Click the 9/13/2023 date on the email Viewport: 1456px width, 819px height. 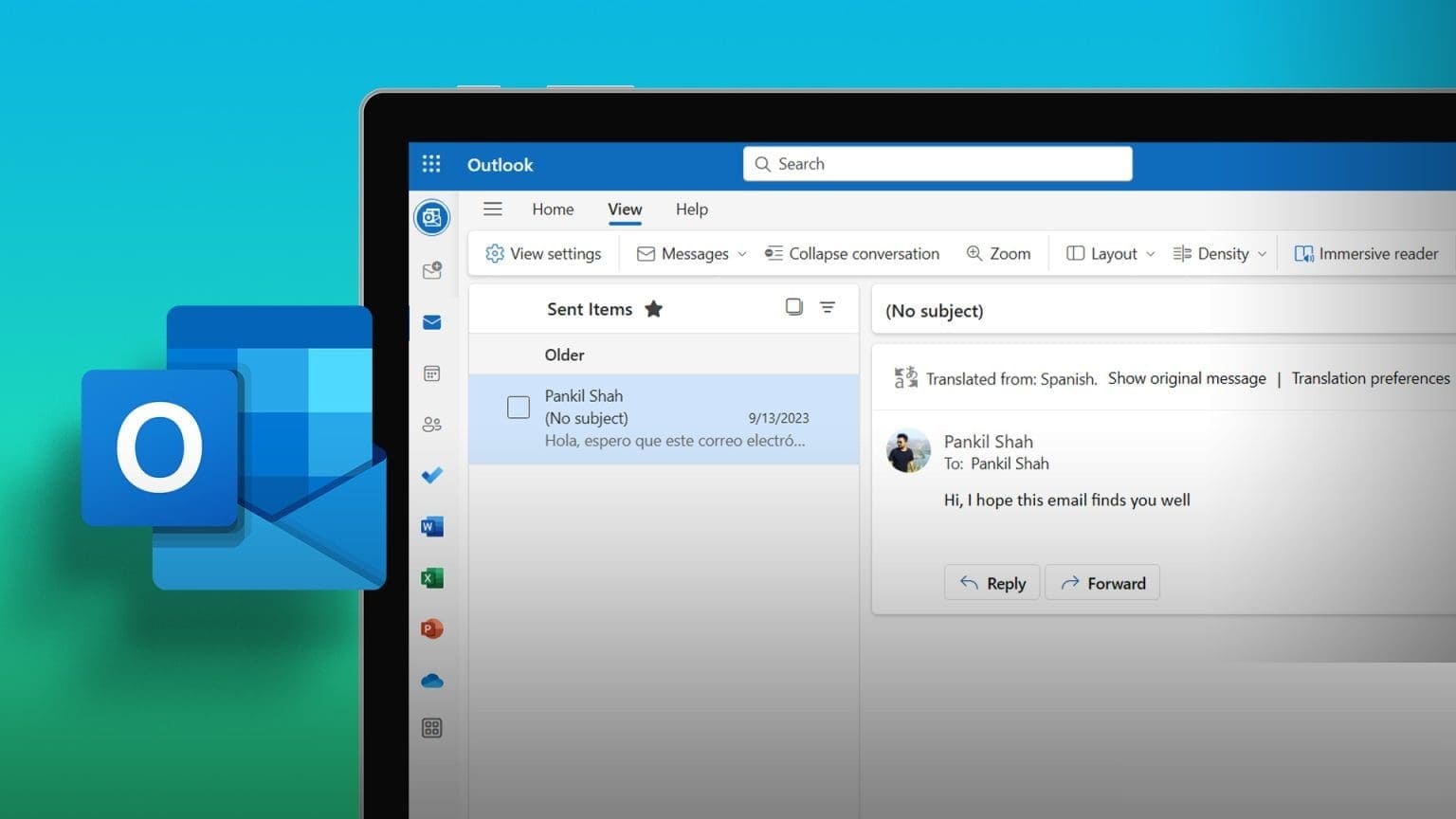click(778, 418)
